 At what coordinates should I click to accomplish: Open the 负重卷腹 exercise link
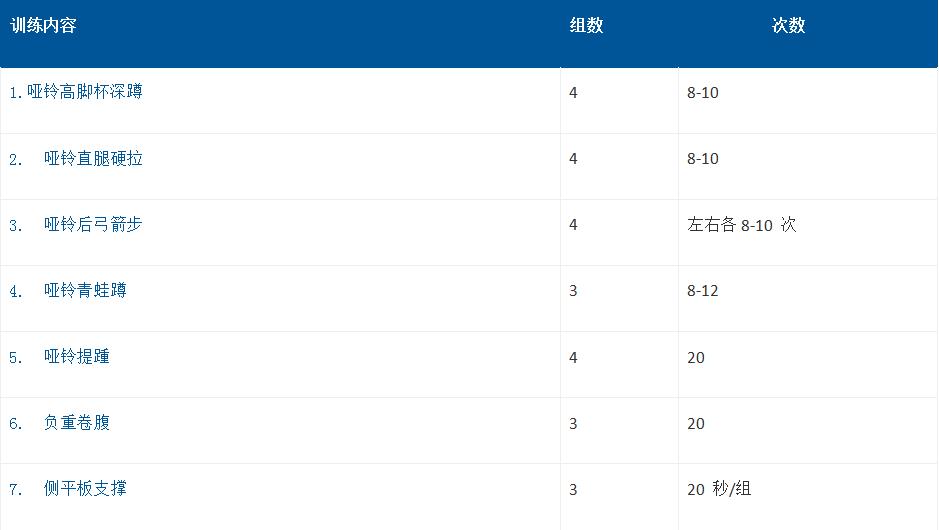pos(77,422)
